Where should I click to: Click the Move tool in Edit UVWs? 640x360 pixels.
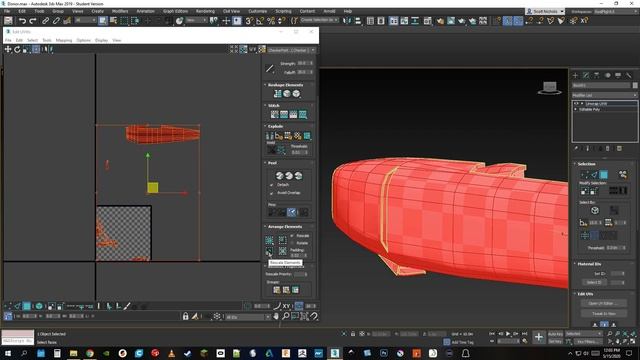pos(8,49)
